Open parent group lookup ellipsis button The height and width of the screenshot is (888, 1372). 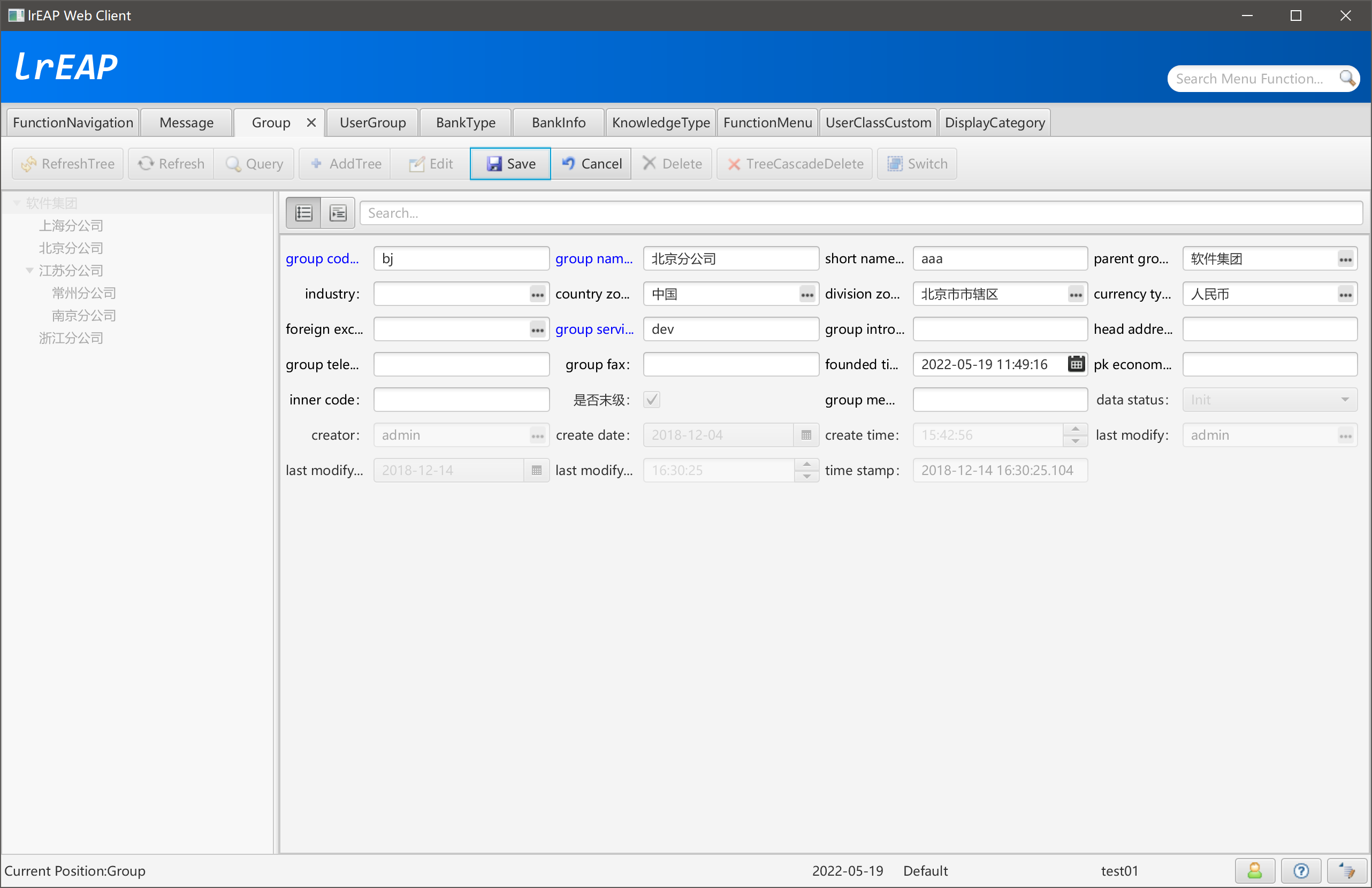click(x=1345, y=259)
